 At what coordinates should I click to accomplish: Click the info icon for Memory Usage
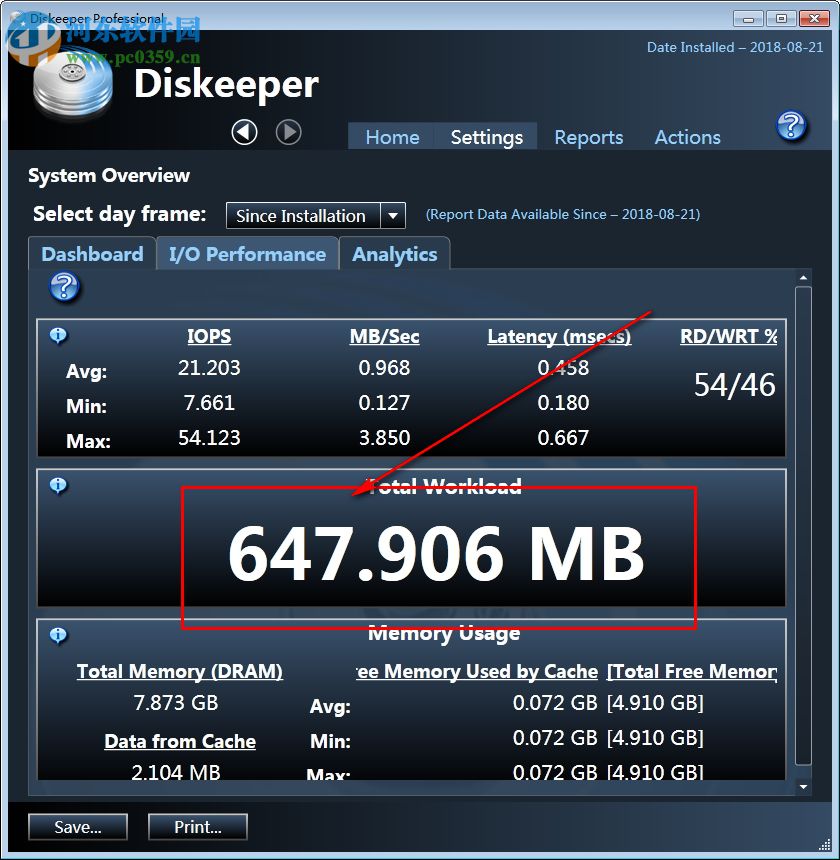pos(58,637)
